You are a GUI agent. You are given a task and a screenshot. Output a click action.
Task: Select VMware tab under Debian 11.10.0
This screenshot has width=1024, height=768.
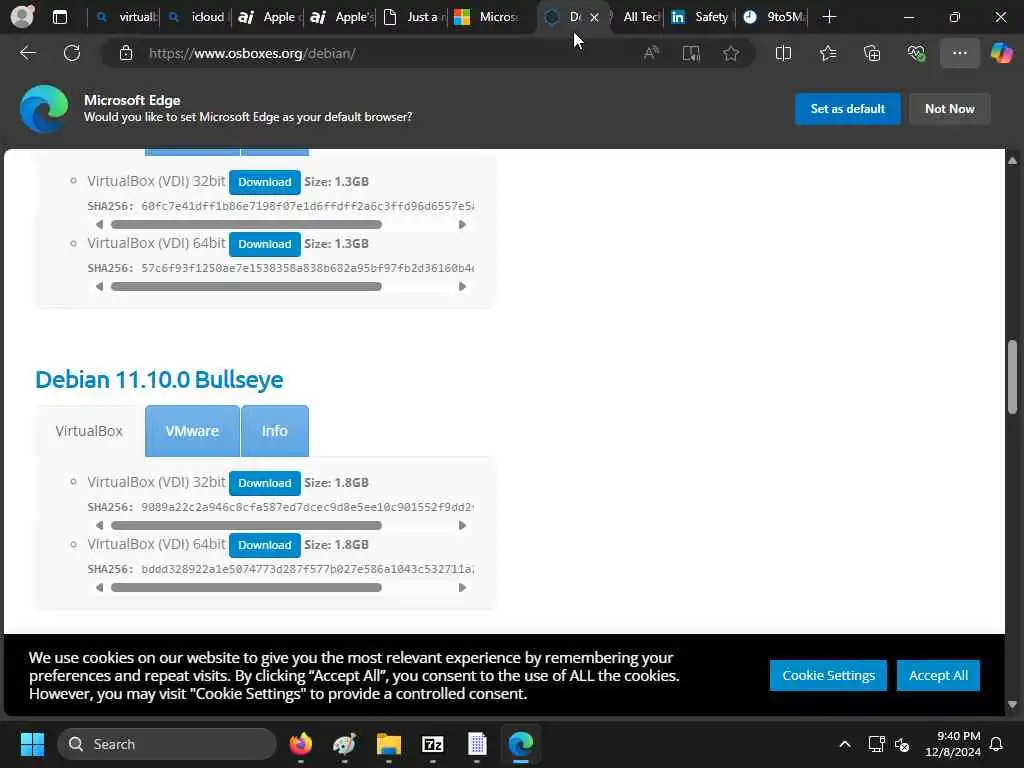click(192, 431)
